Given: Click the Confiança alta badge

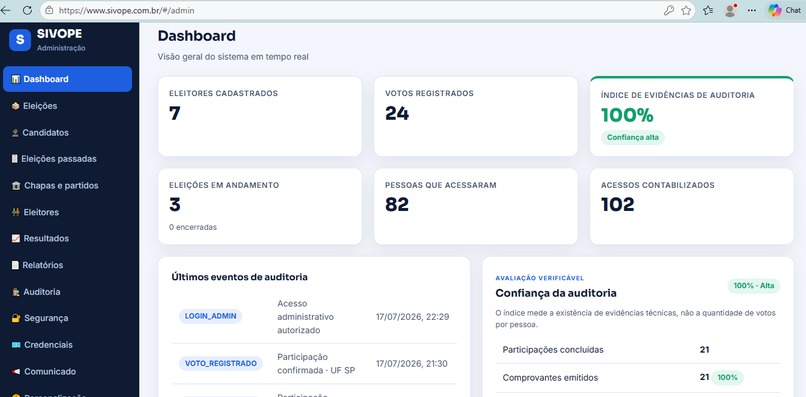Looking at the screenshot, I should (x=633, y=137).
